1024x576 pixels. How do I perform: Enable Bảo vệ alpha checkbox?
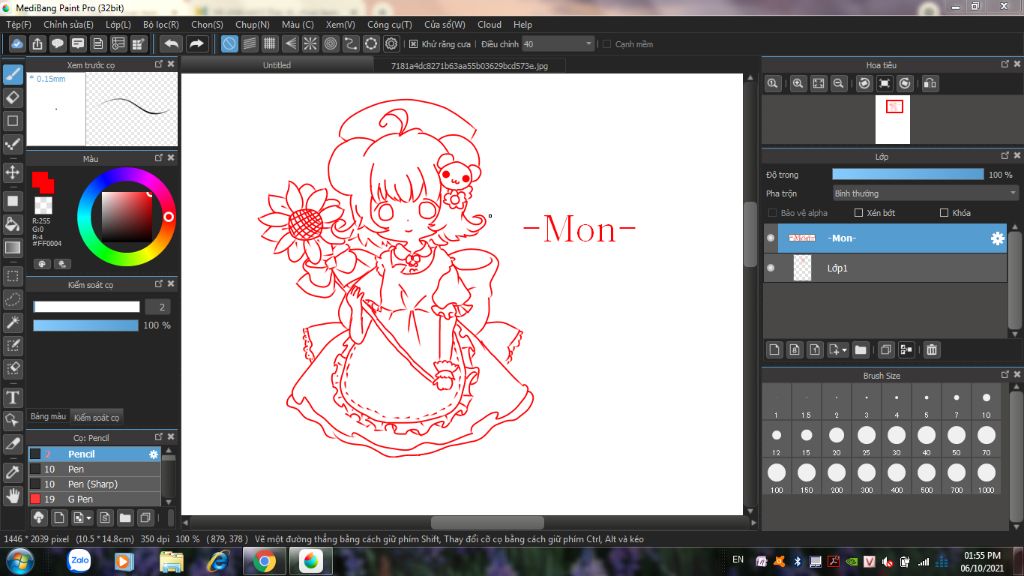click(773, 213)
